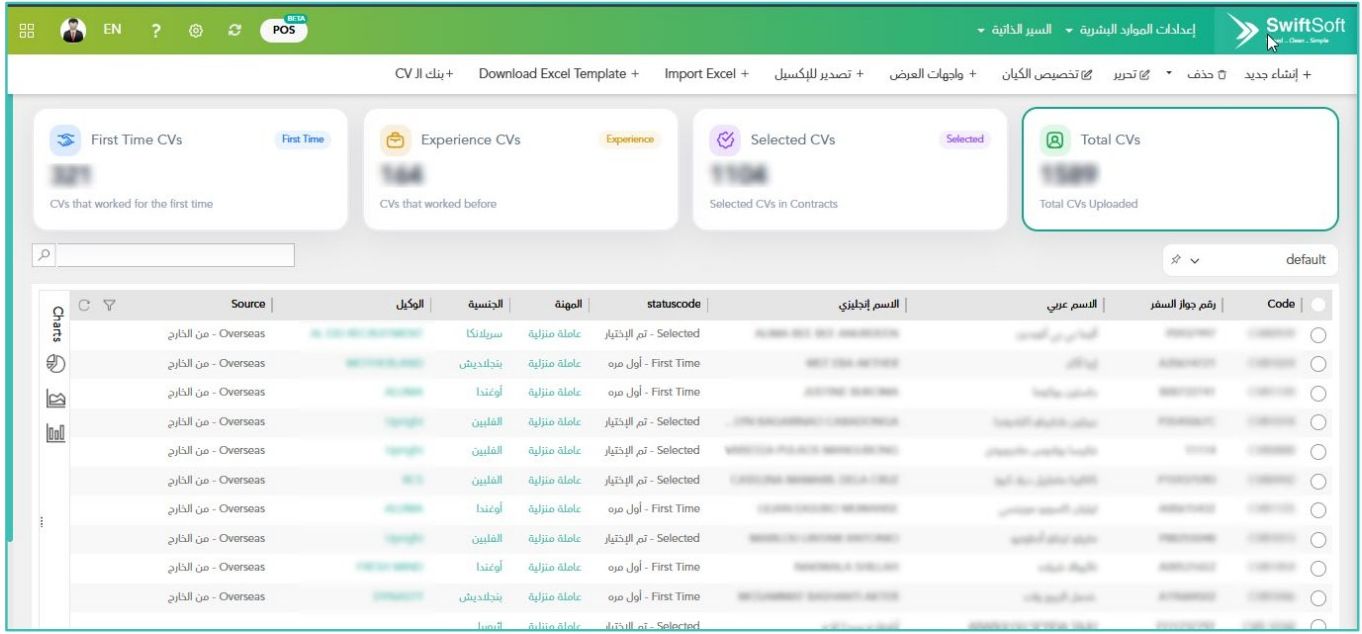Image resolution: width=1362 pixels, height=634 pixels.
Task: Sort by the الاسم عربي column header
Action: (x=1070, y=304)
